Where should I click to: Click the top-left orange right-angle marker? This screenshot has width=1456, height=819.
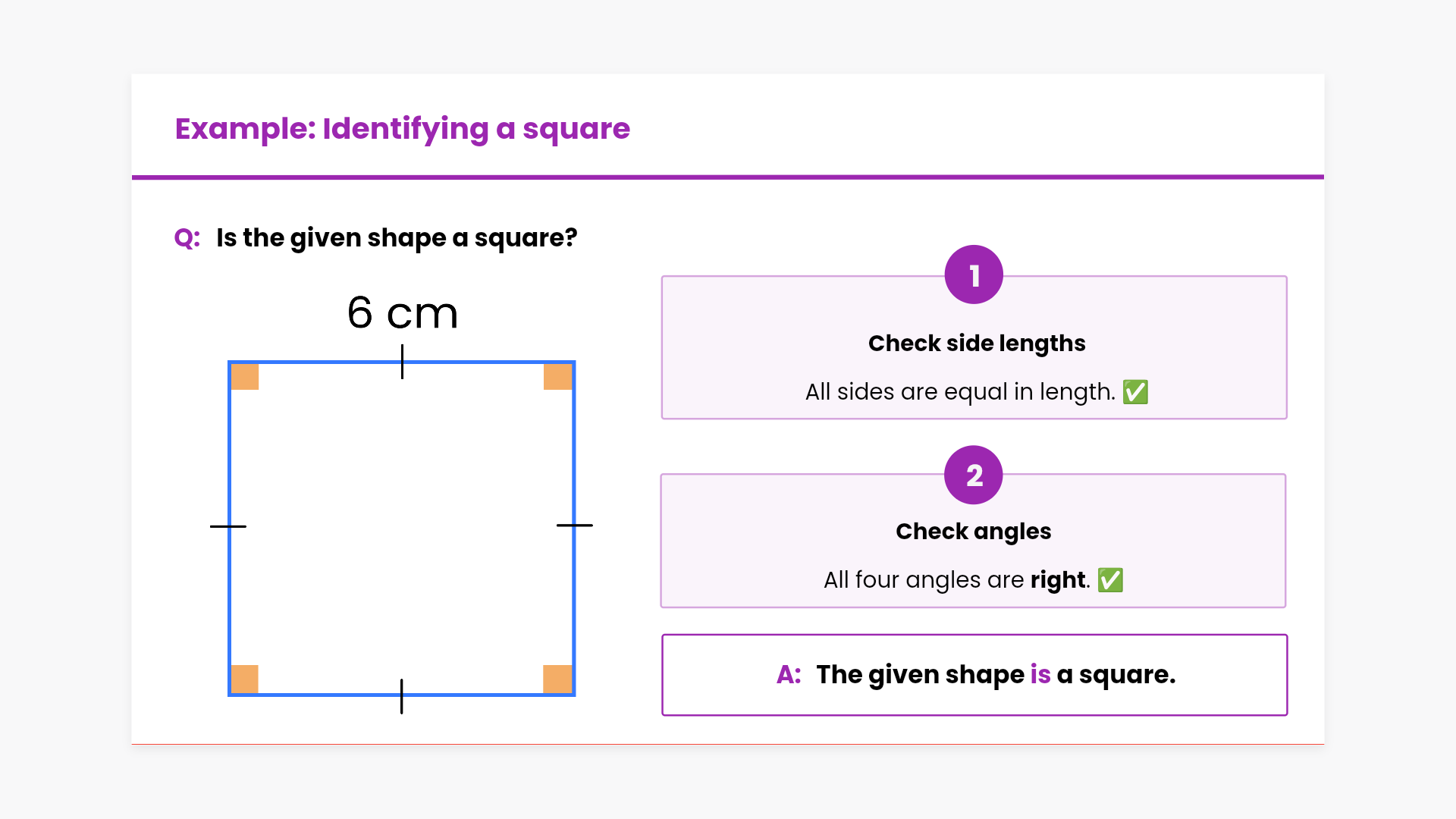(245, 377)
